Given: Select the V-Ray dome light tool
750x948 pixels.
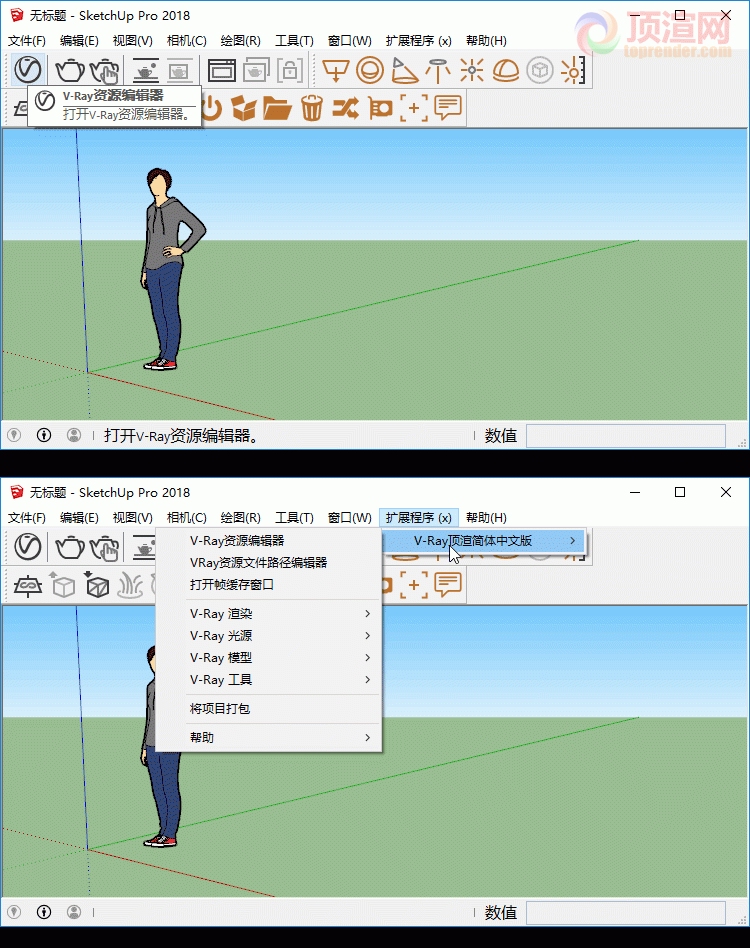Looking at the screenshot, I should [x=506, y=70].
